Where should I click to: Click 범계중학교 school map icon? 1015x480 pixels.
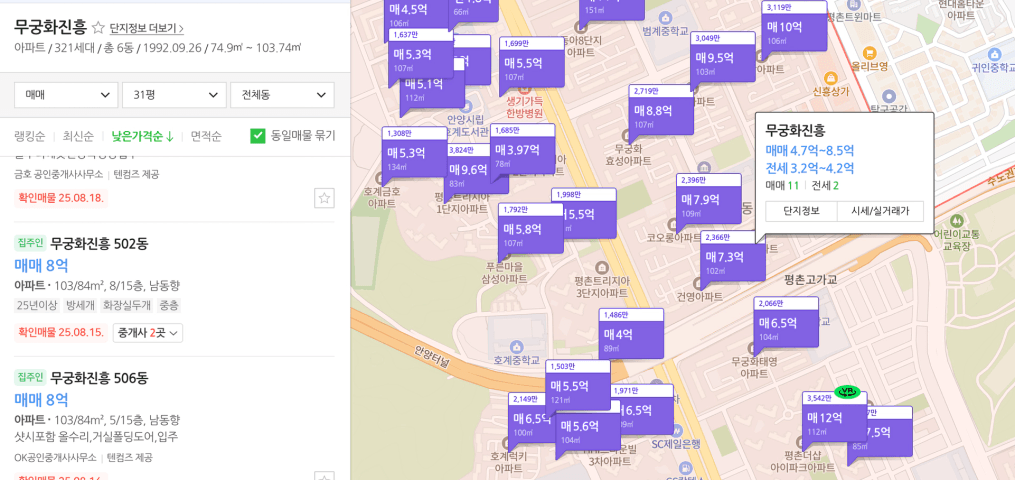coord(665,17)
